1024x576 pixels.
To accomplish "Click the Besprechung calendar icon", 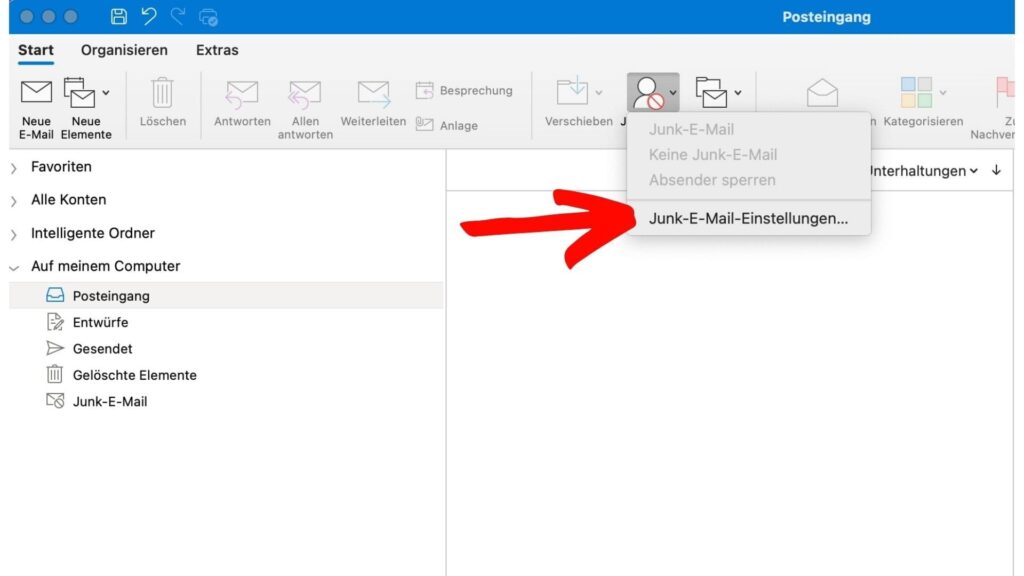I will [x=425, y=91].
